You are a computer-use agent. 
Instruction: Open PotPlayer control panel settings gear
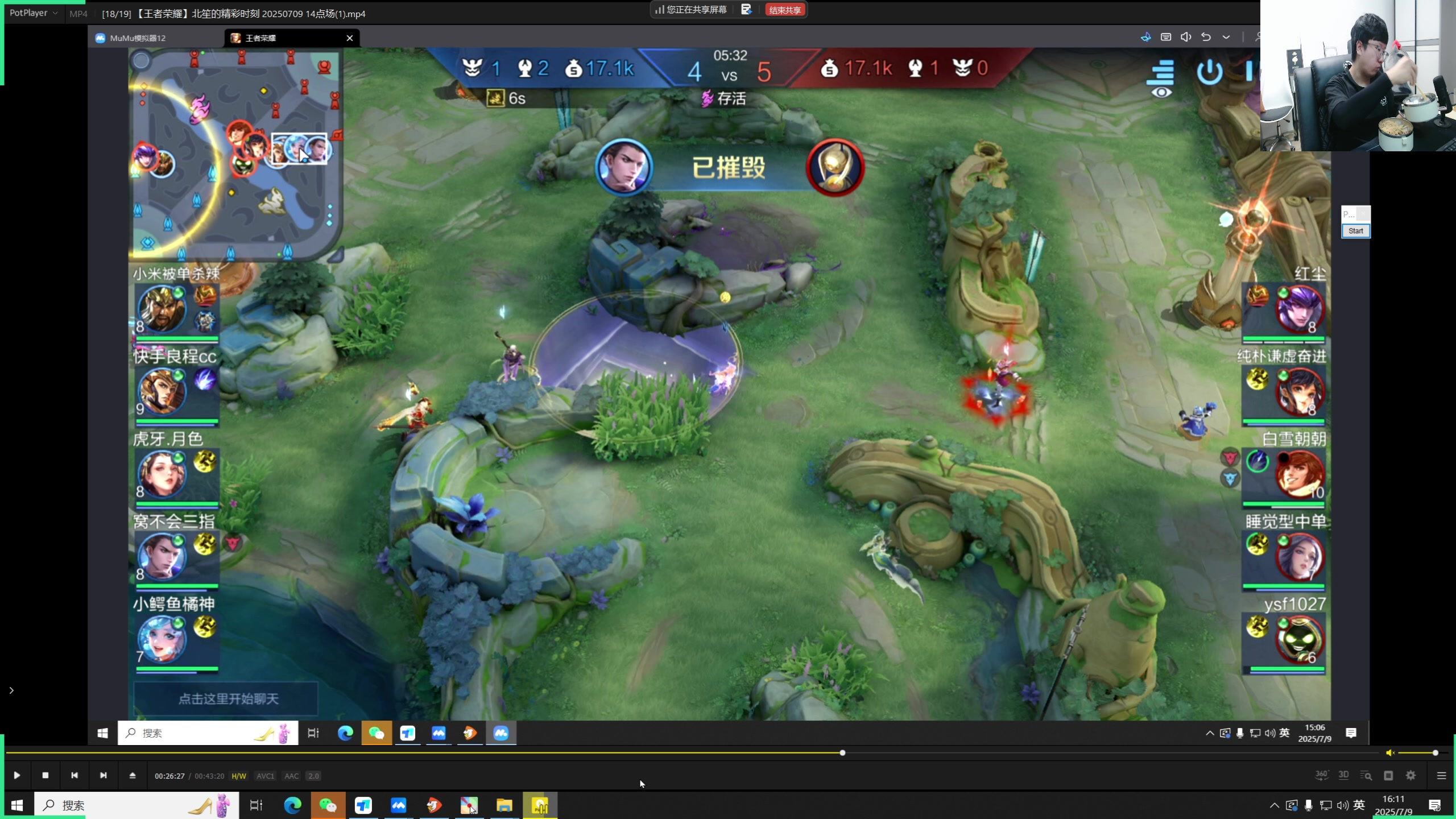pyautogui.click(x=1411, y=775)
